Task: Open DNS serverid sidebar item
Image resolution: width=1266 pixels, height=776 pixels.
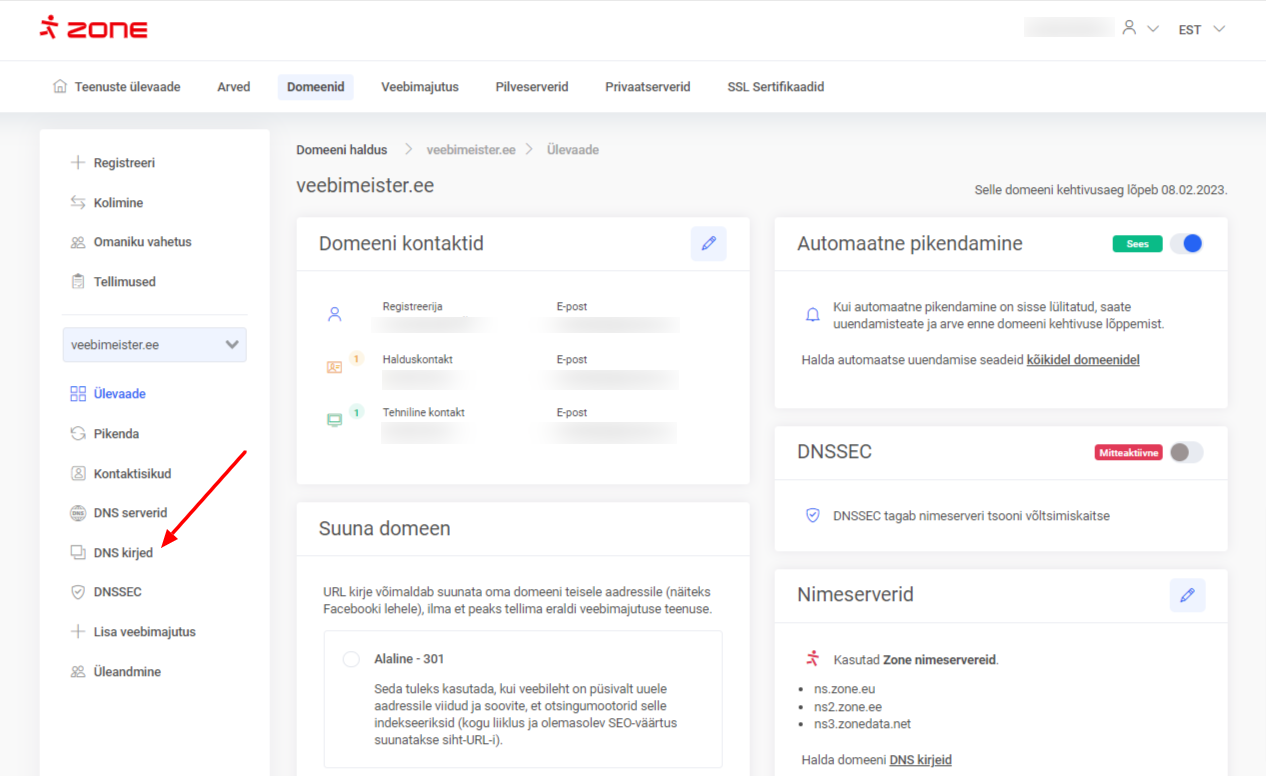Action: click(x=129, y=513)
